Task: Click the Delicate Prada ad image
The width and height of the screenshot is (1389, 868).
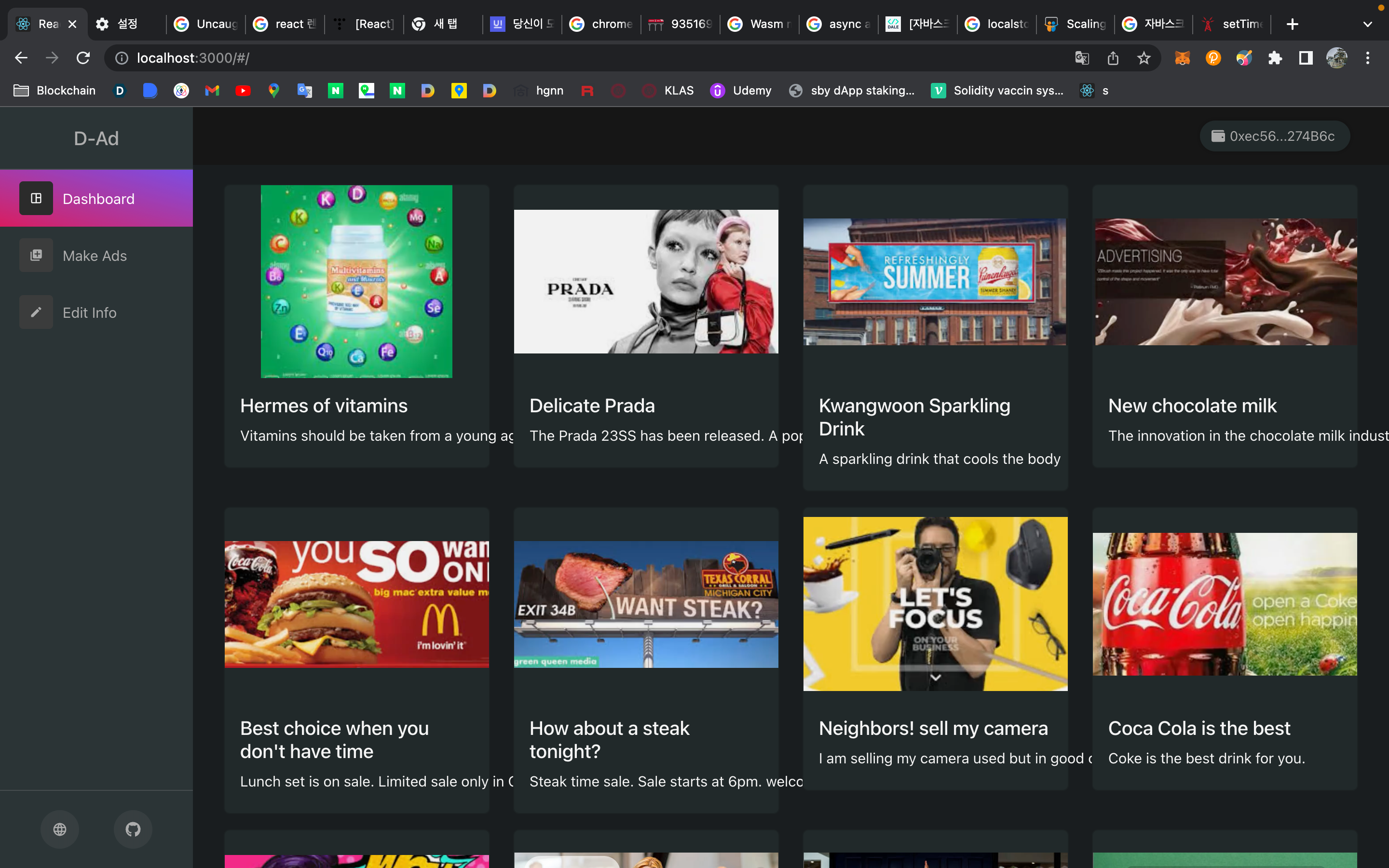Action: (646, 281)
